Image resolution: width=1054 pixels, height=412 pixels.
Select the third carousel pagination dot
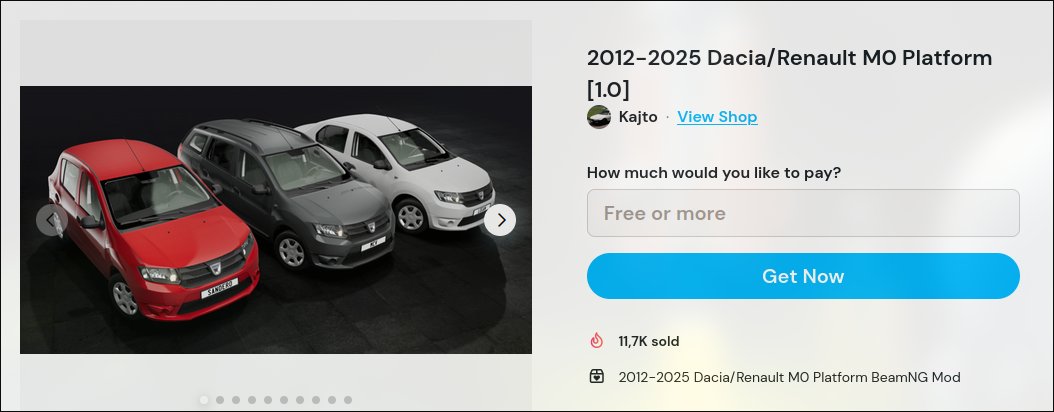(236, 400)
